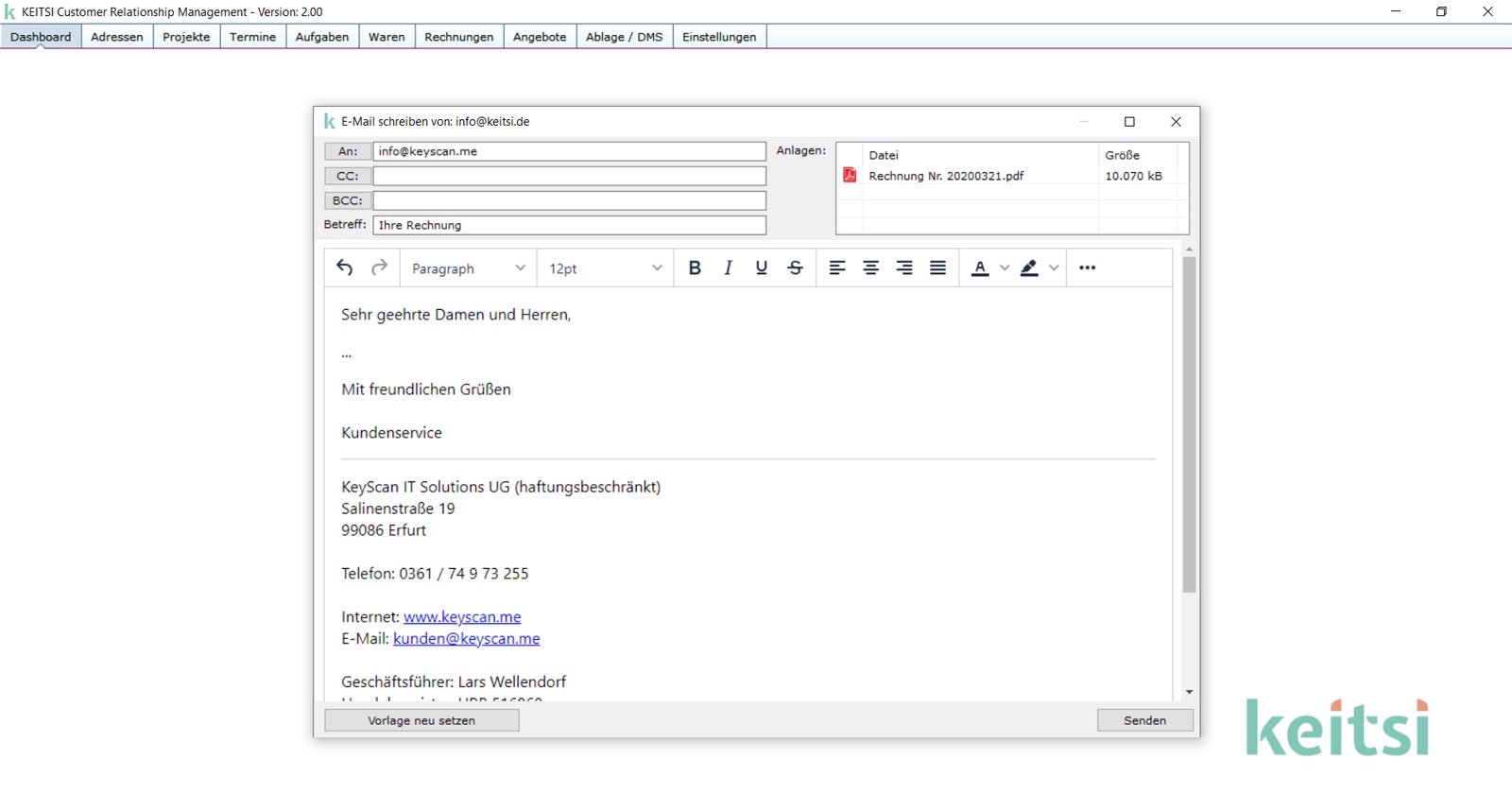
Task: Minimize the KEITSI main window
Action: coord(1396,11)
